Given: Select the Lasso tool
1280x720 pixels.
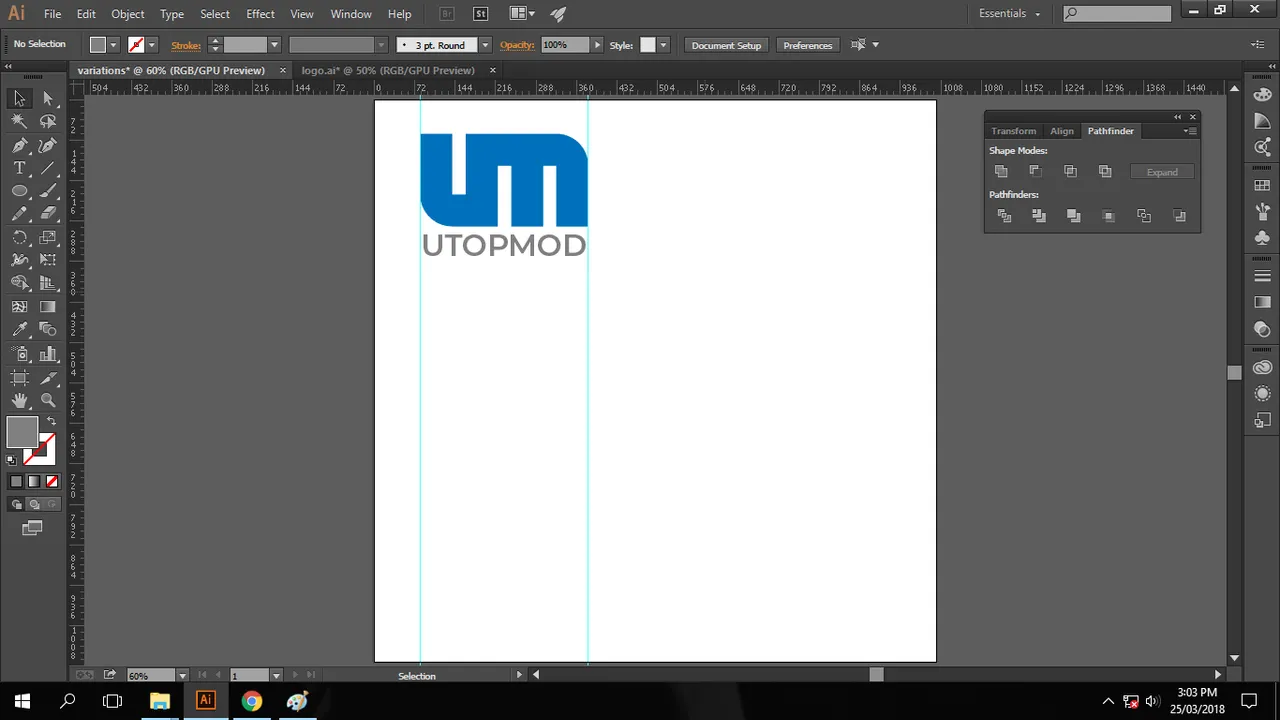Looking at the screenshot, I should click(x=48, y=121).
